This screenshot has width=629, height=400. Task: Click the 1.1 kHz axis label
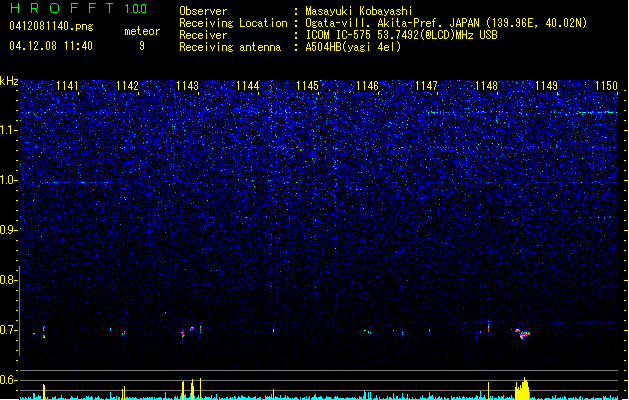[x=8, y=130]
